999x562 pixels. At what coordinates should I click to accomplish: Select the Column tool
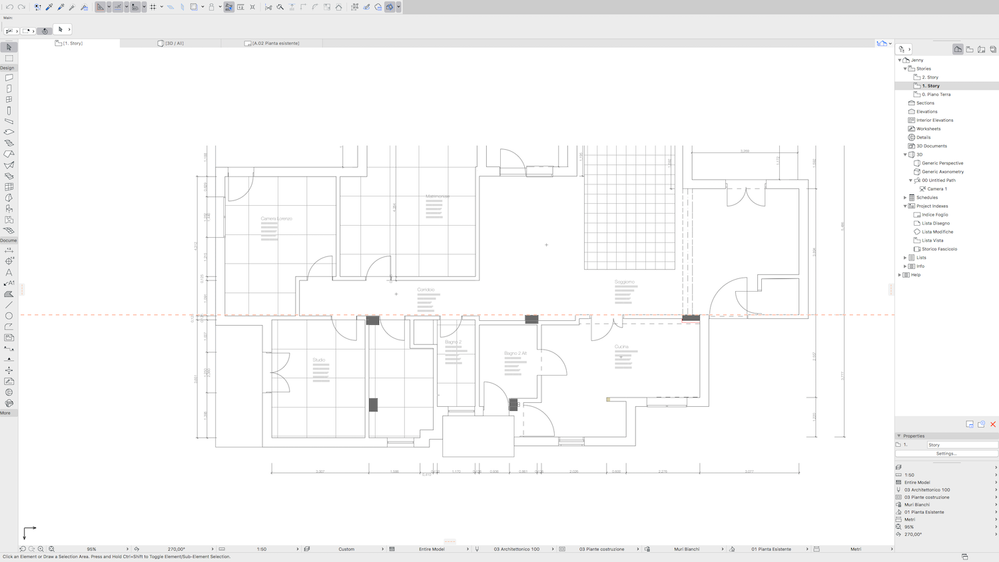[x=9, y=110]
